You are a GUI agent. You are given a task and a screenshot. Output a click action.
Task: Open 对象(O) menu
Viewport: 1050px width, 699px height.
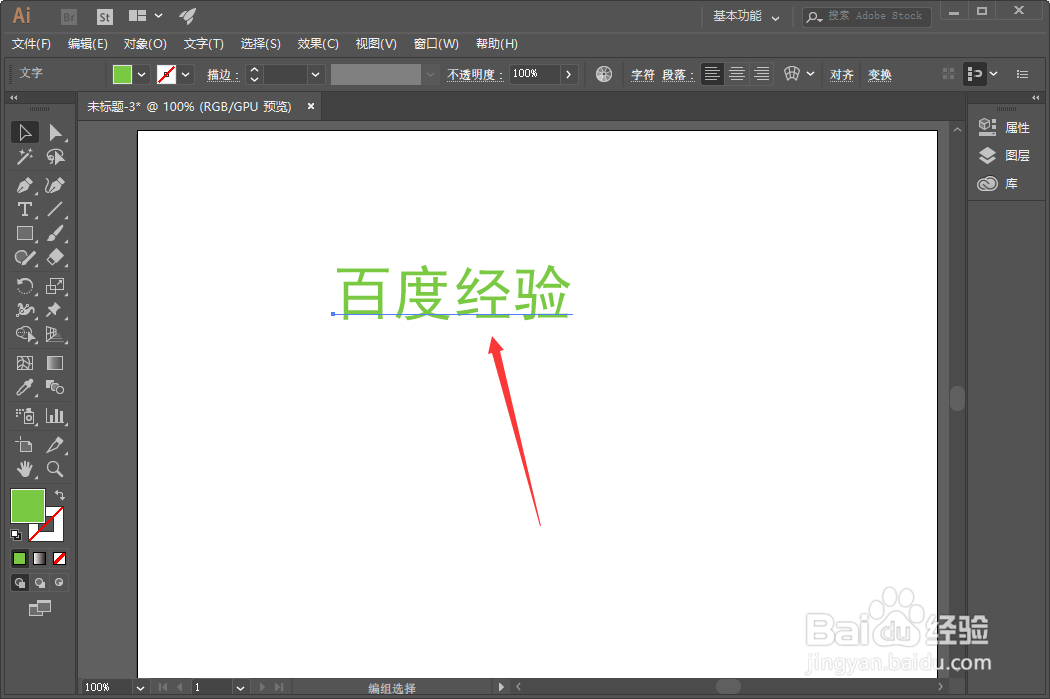pyautogui.click(x=145, y=44)
